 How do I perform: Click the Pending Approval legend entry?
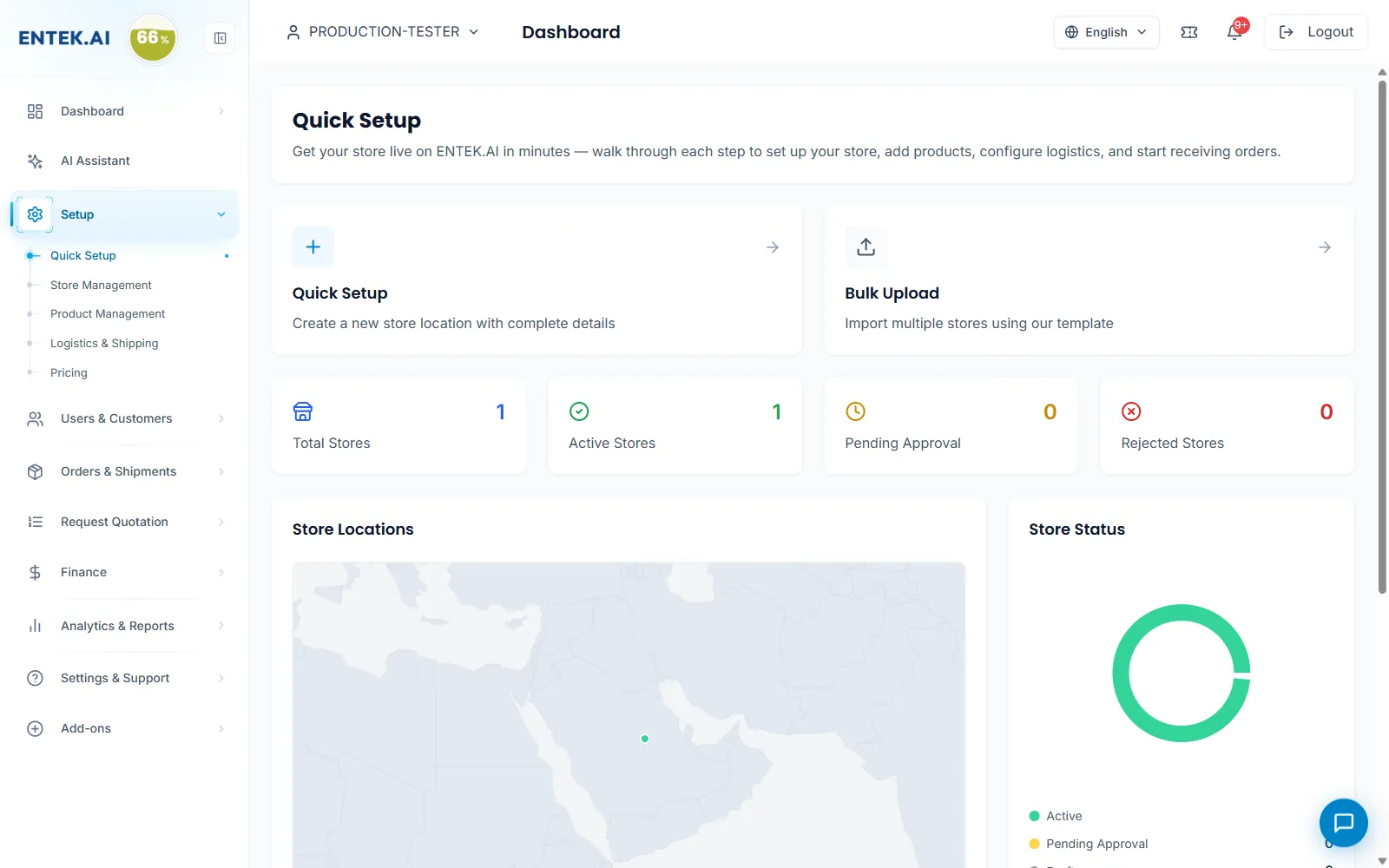coord(1089,844)
